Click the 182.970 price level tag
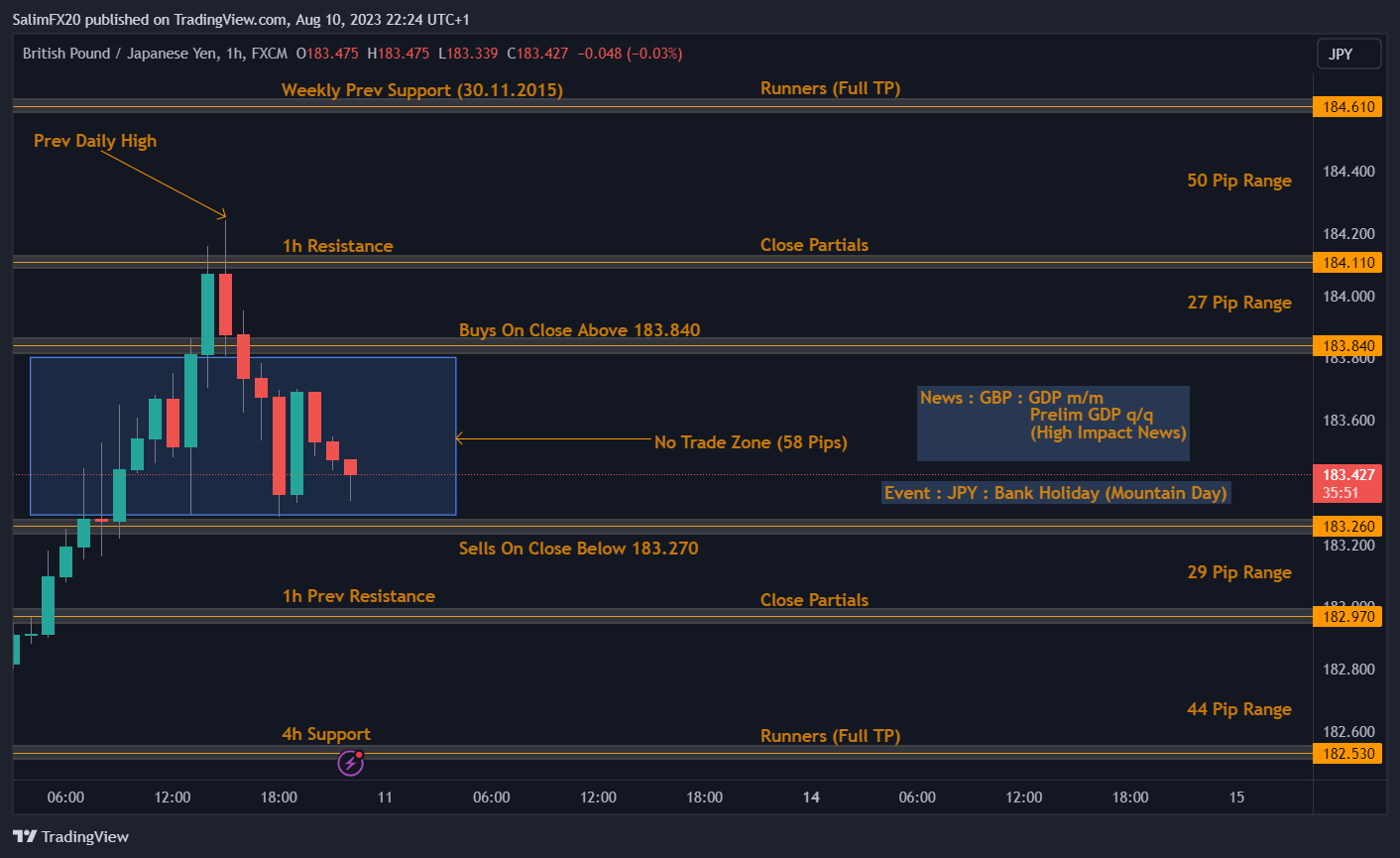Viewport: 1400px width, 858px height. tap(1346, 617)
